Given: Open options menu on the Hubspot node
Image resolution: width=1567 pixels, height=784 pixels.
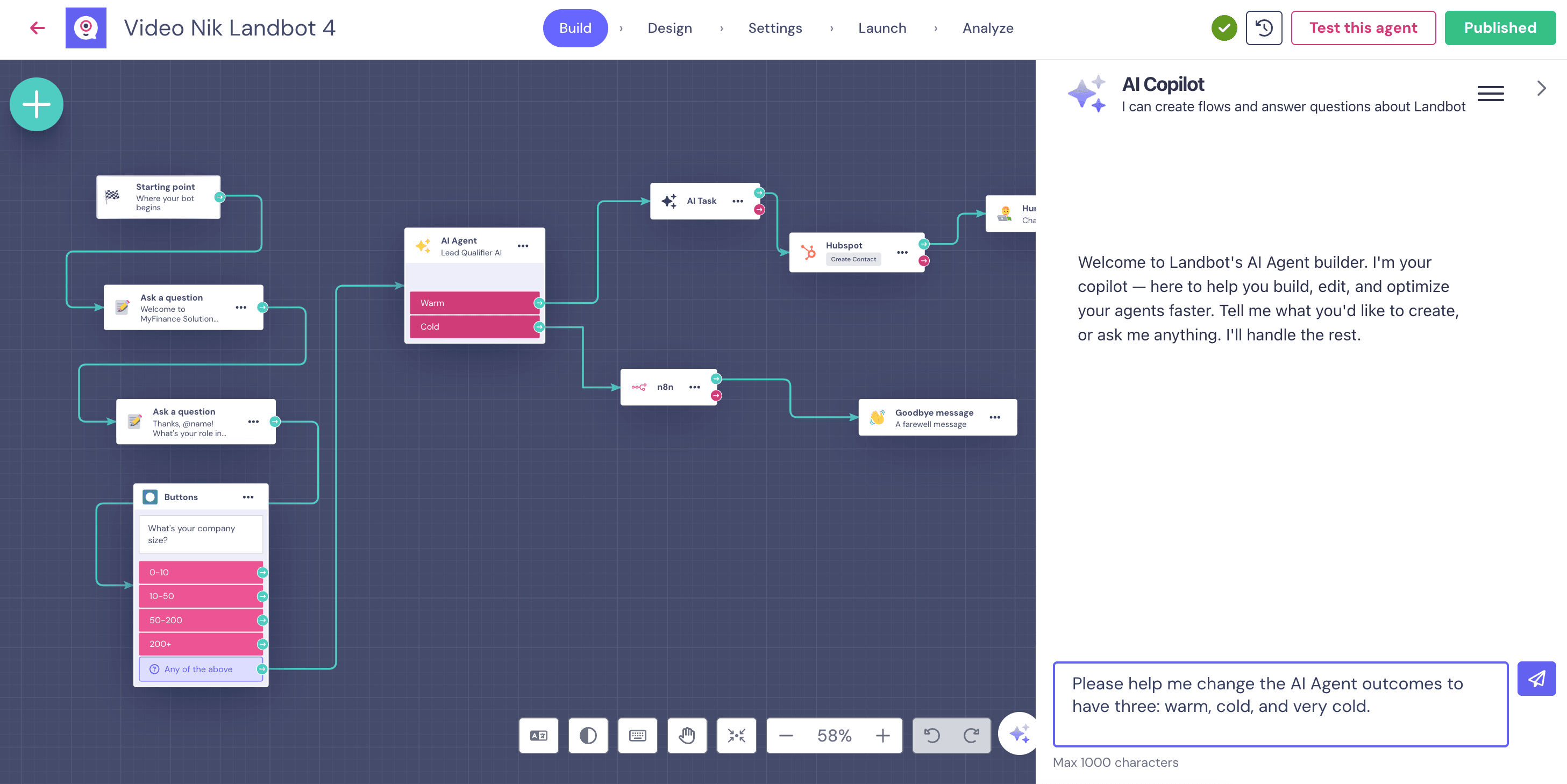Looking at the screenshot, I should 902,252.
